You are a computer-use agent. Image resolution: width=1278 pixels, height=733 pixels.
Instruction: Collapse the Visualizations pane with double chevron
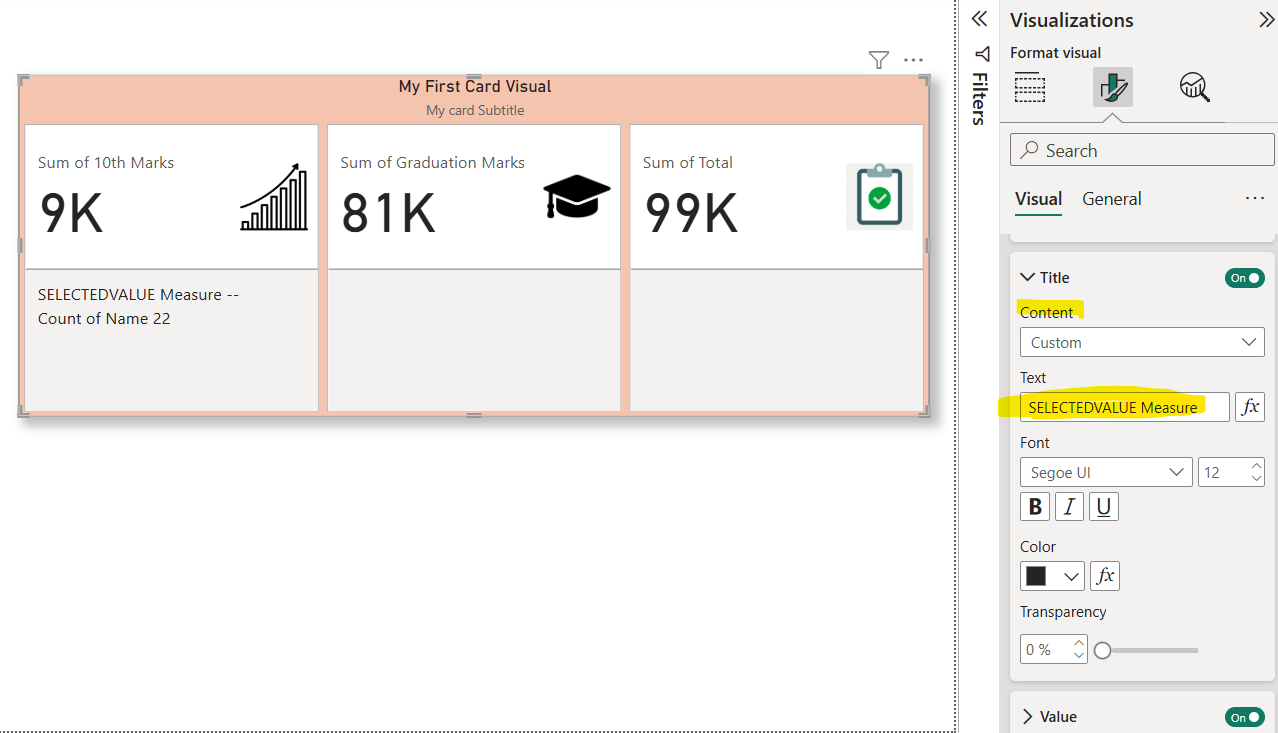(x=1266, y=19)
